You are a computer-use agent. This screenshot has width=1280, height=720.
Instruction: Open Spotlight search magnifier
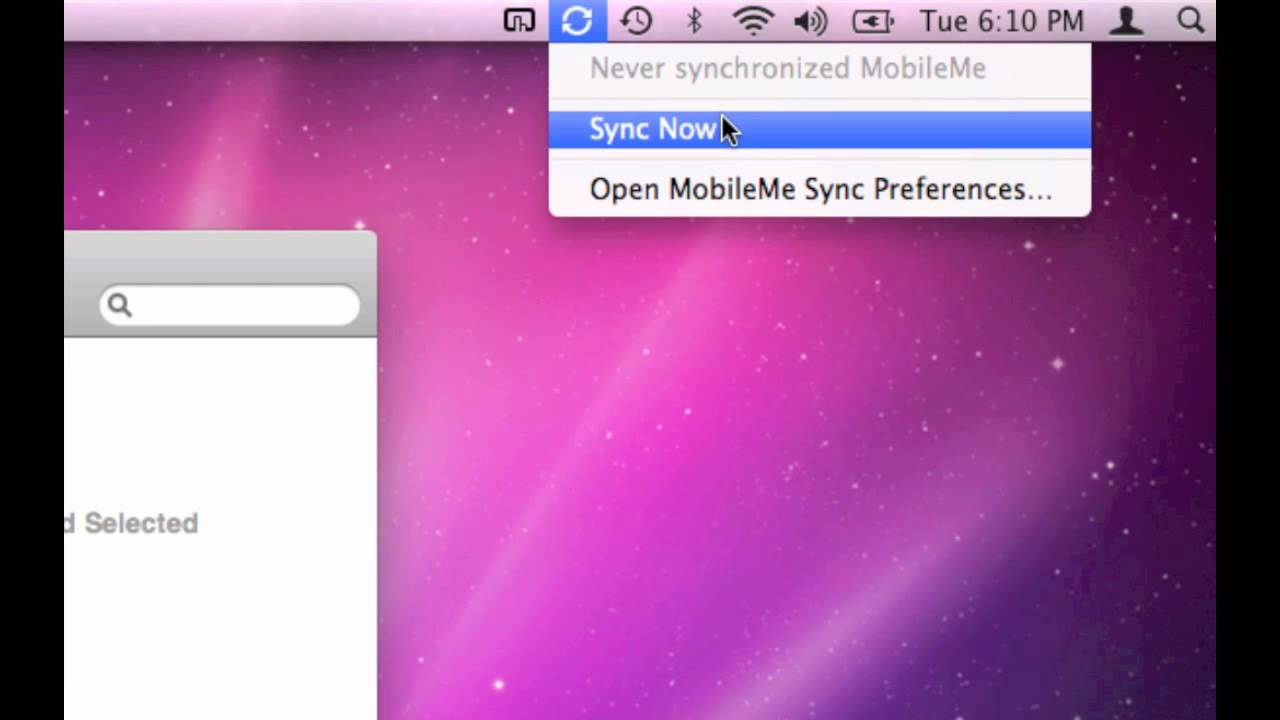tap(1190, 20)
